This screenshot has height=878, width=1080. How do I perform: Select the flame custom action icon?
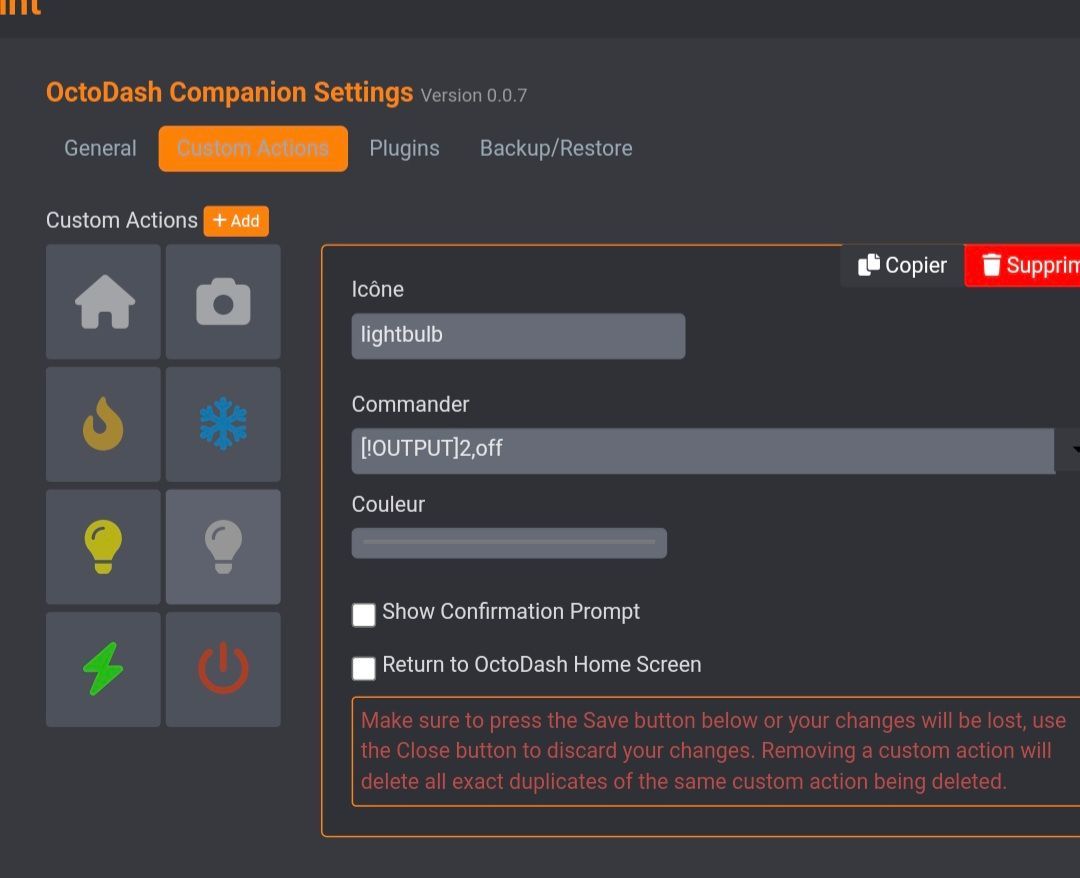tap(104, 424)
